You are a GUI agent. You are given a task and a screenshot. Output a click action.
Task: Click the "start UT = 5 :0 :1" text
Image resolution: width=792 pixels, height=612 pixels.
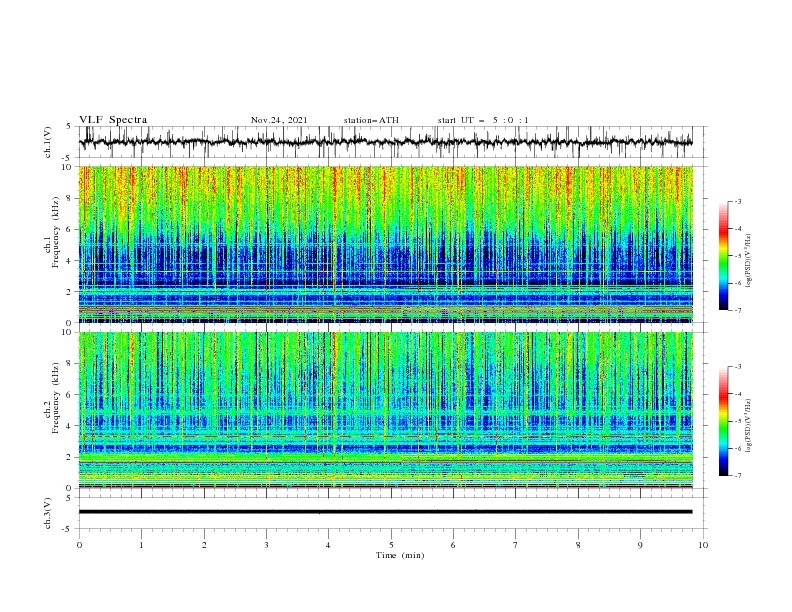click(x=483, y=120)
